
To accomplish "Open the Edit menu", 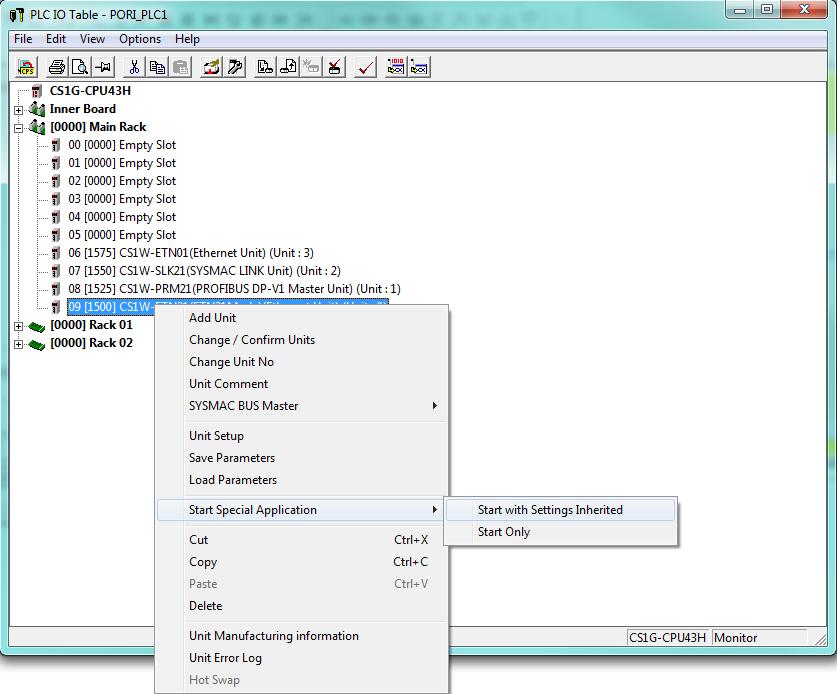I will pos(56,39).
